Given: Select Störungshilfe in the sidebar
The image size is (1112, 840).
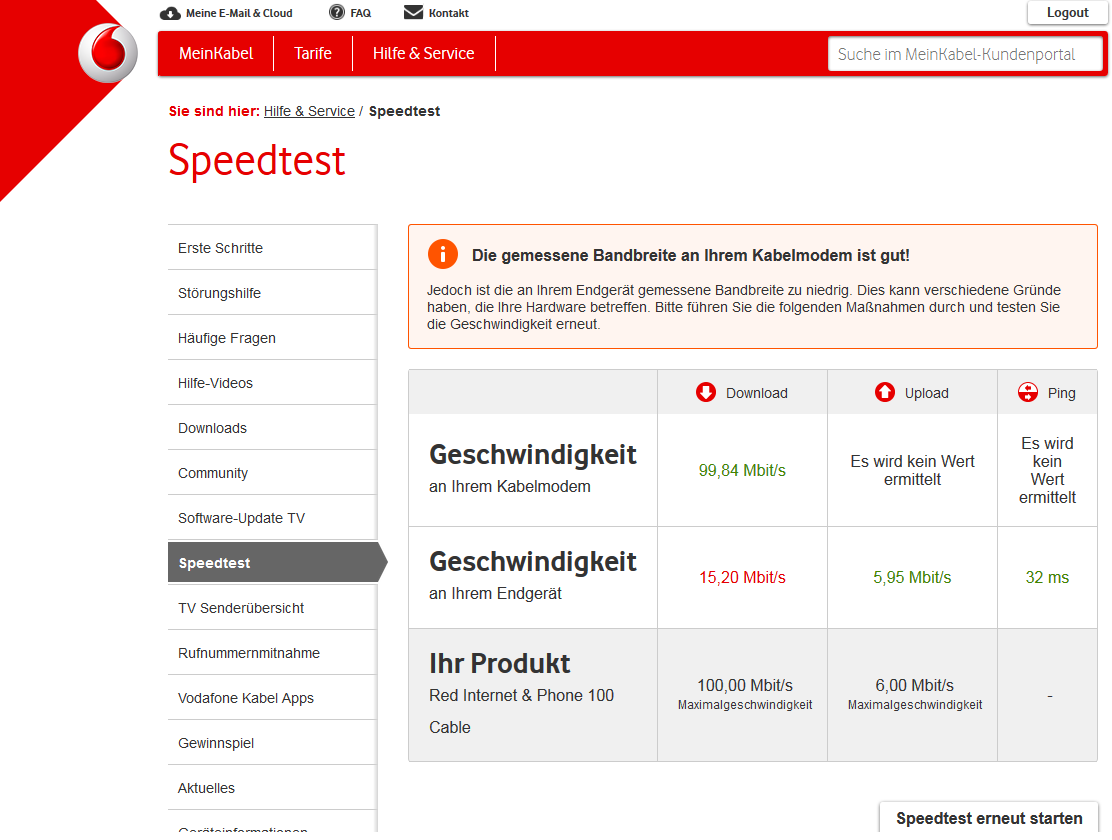Looking at the screenshot, I should 272,293.
